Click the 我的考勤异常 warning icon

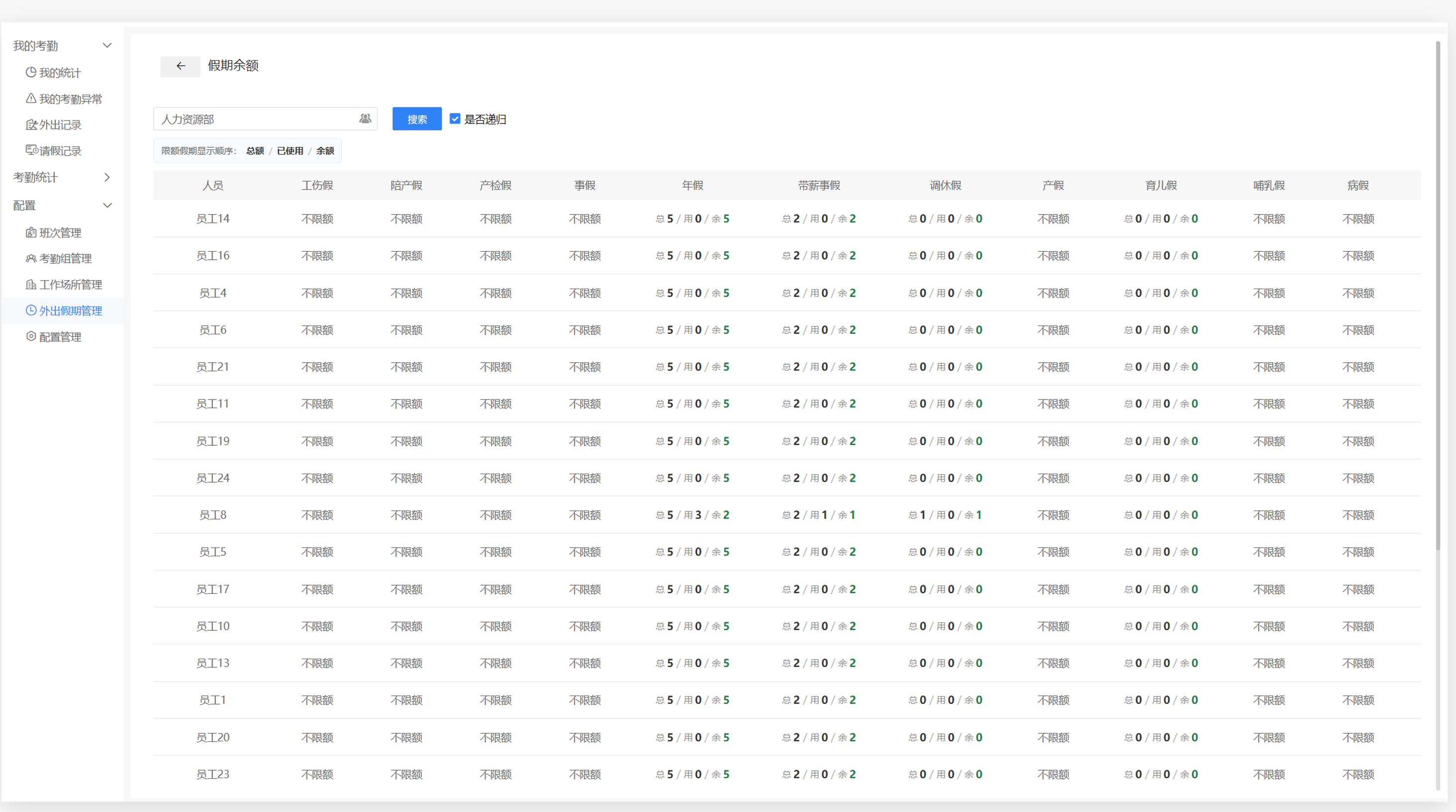pyautogui.click(x=31, y=99)
